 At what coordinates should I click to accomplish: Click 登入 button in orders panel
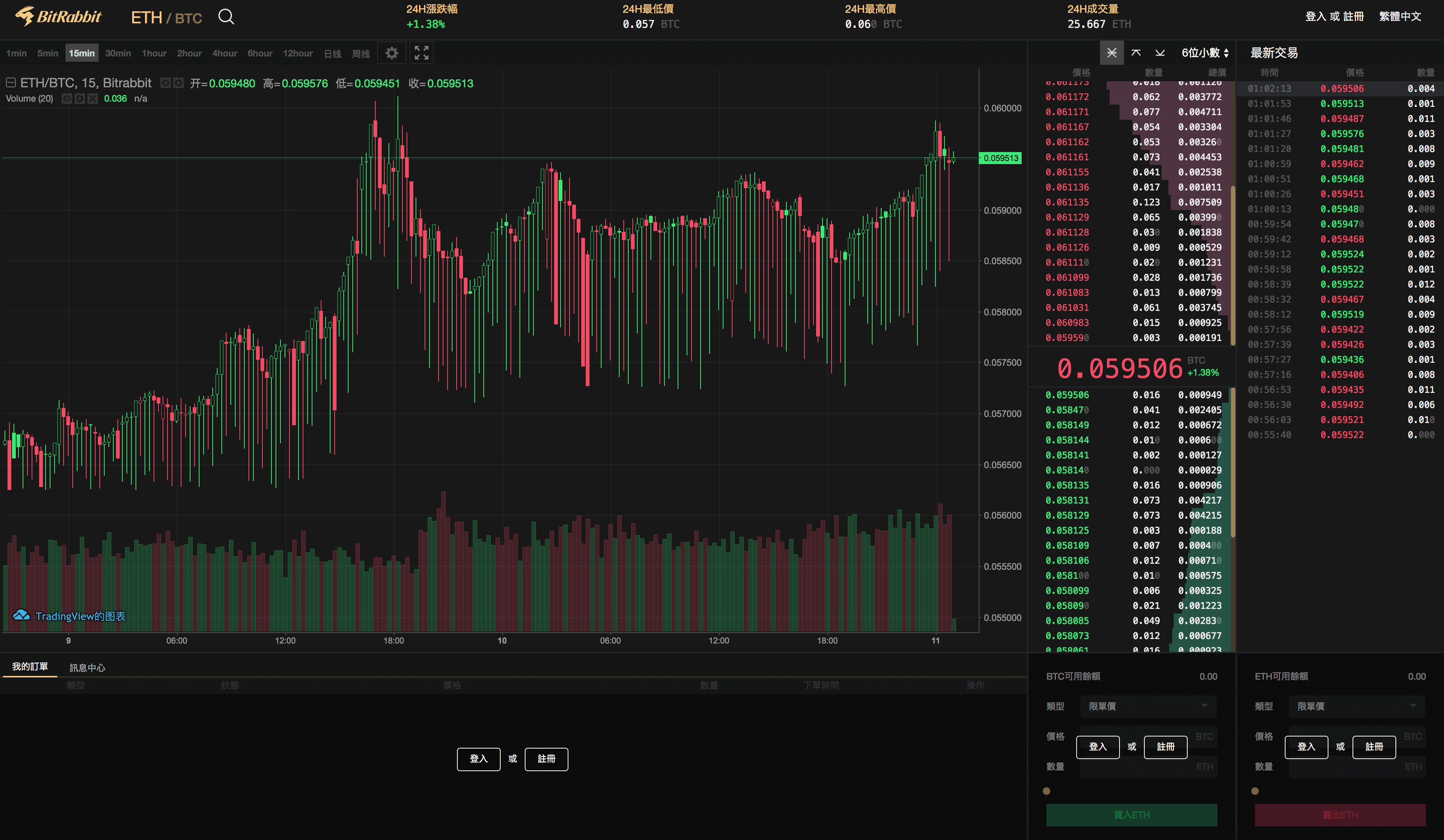pyautogui.click(x=478, y=759)
